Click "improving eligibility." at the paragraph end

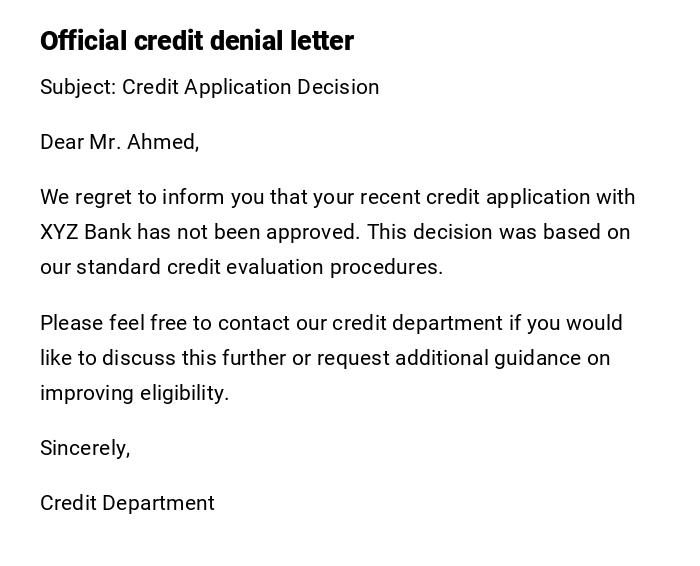[x=134, y=393]
